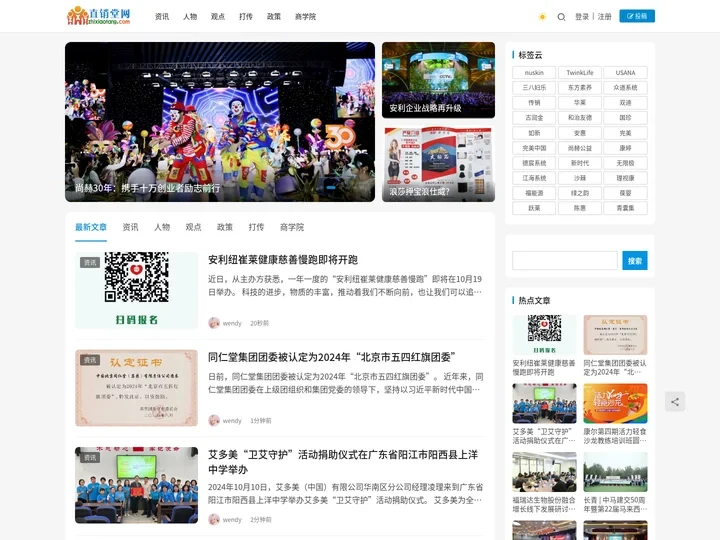
Task: Select the 江海系统 tag
Action: point(534,178)
